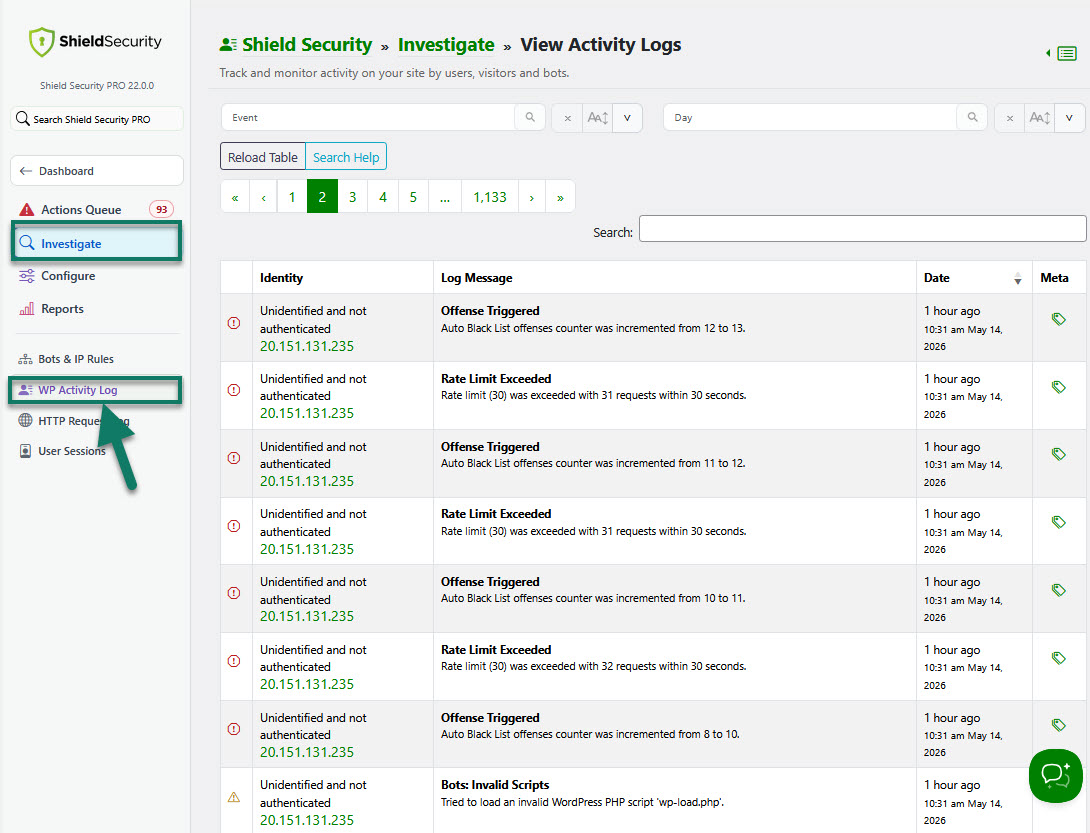Click the Event filter search icon
1090x833 pixels.
[530, 118]
